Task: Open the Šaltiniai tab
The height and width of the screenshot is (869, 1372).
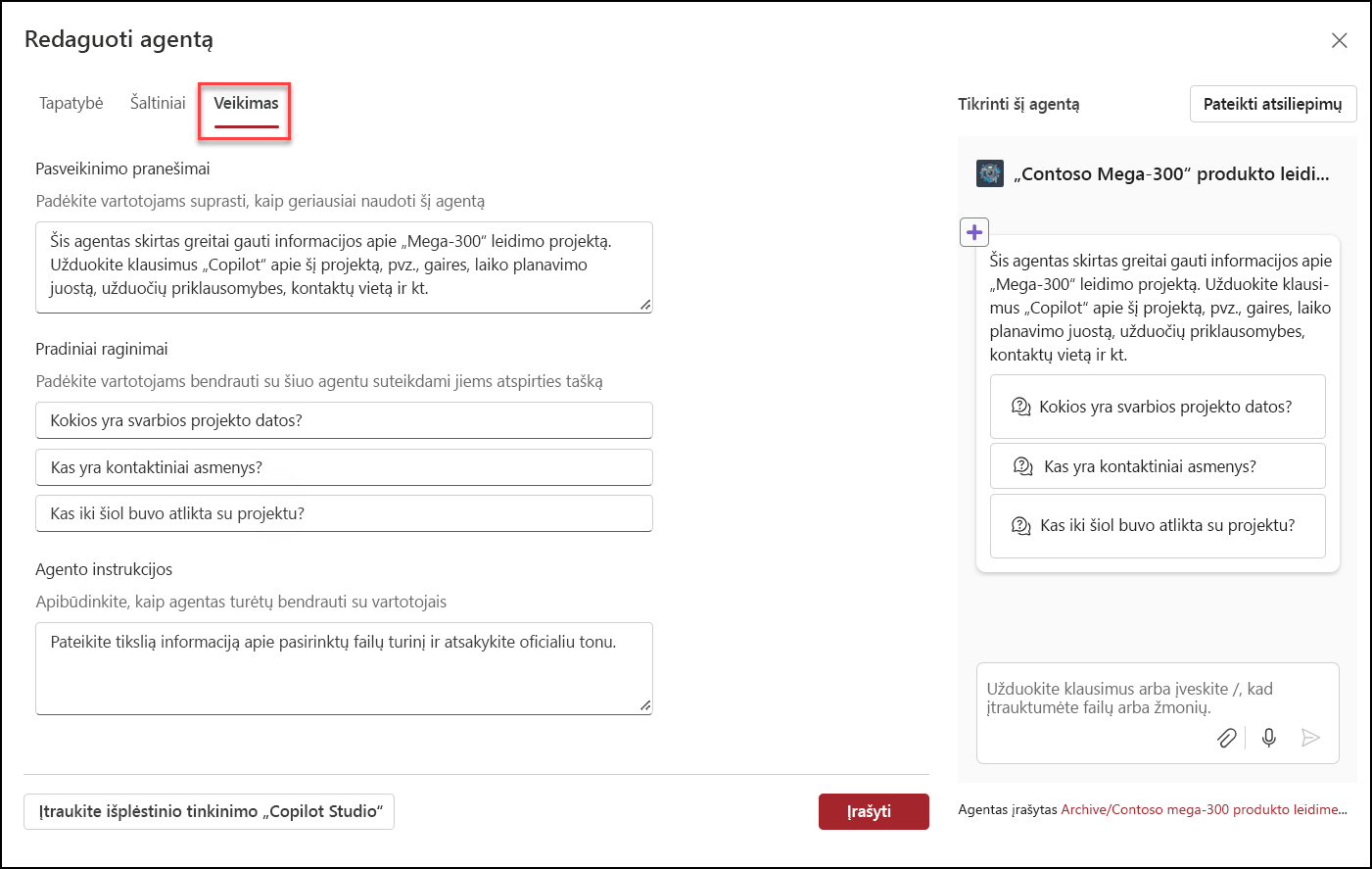Action: 158,103
